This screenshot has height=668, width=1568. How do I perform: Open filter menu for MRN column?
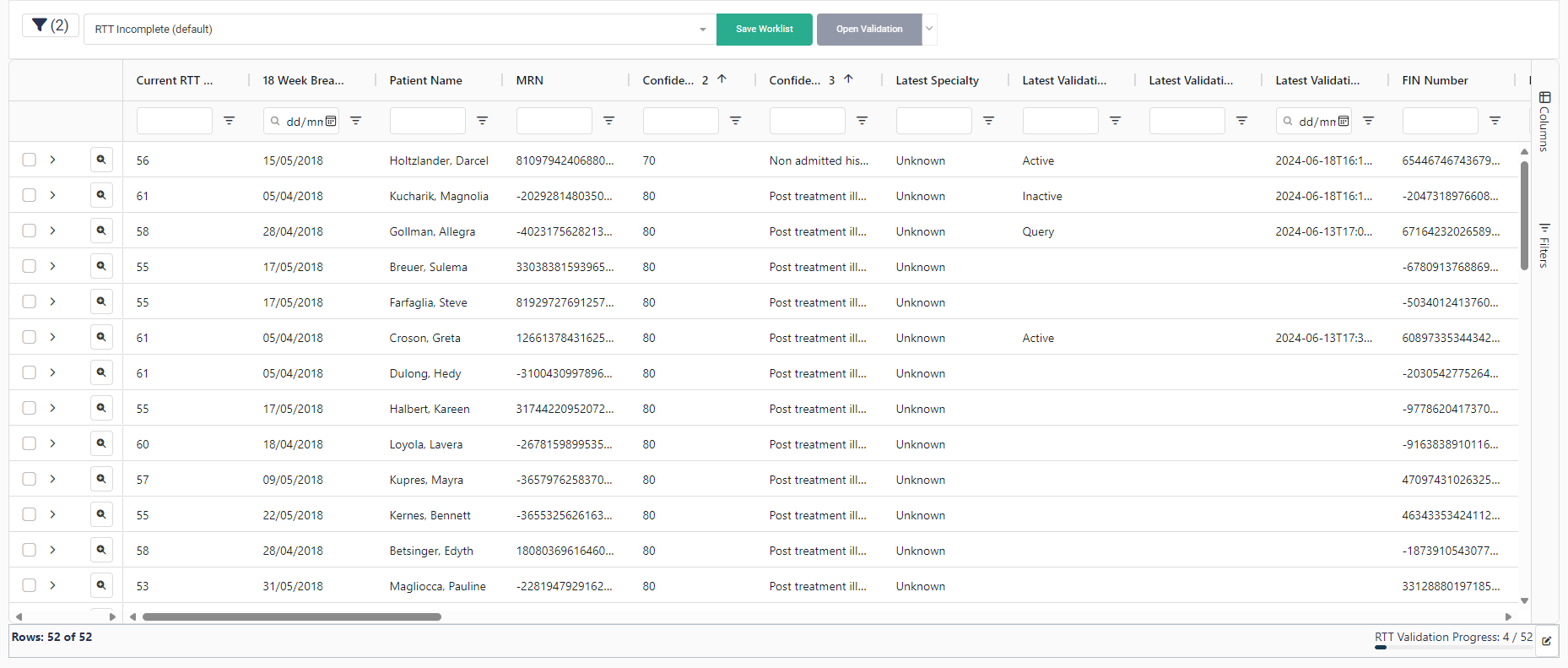608,121
